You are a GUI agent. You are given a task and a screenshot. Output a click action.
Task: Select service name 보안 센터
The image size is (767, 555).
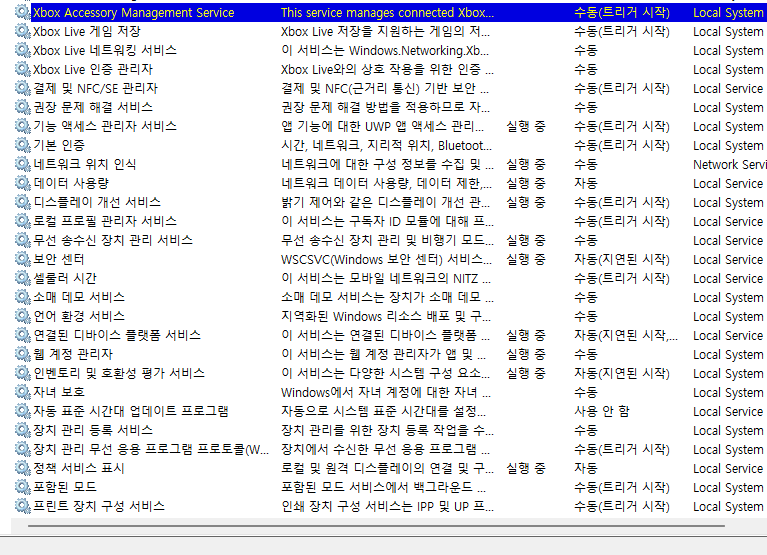59,259
